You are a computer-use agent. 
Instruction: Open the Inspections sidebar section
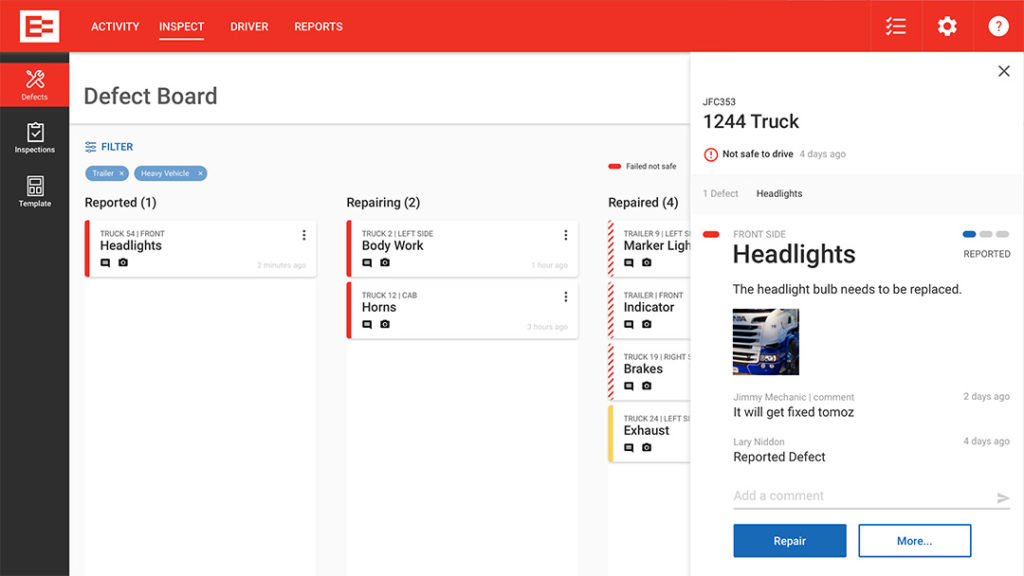coord(34,138)
